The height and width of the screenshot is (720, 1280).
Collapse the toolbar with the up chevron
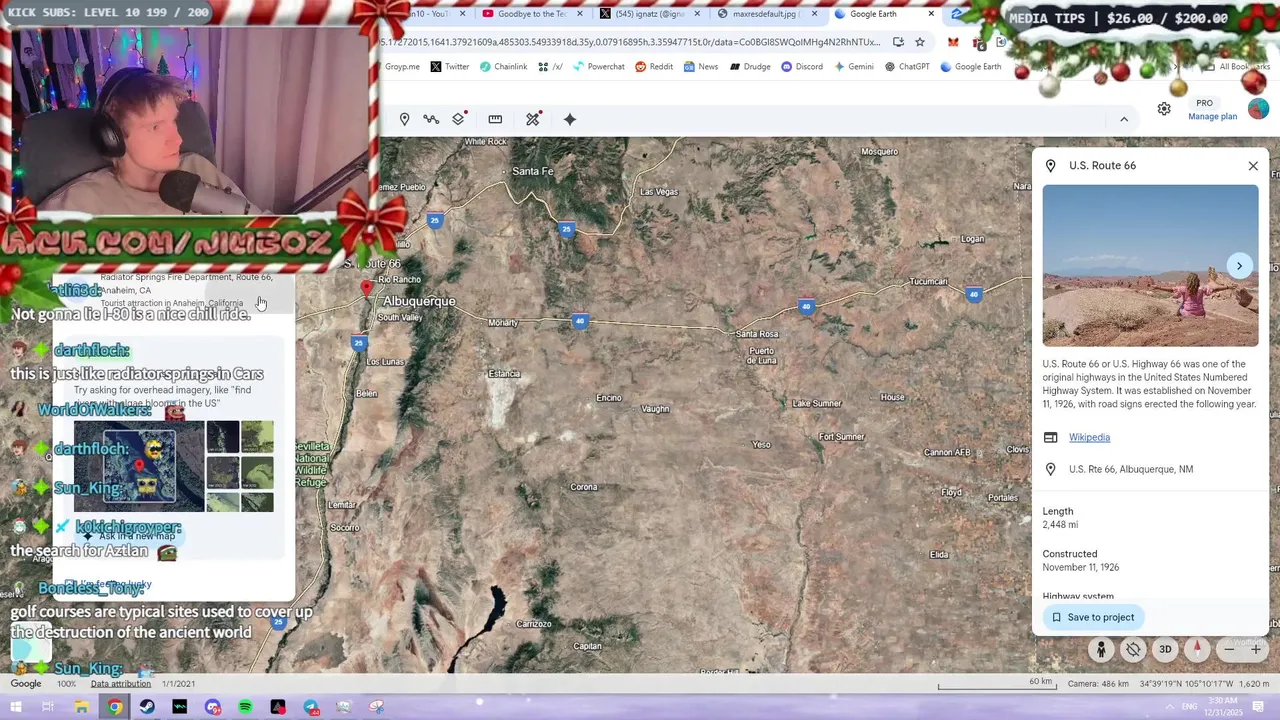click(1124, 119)
